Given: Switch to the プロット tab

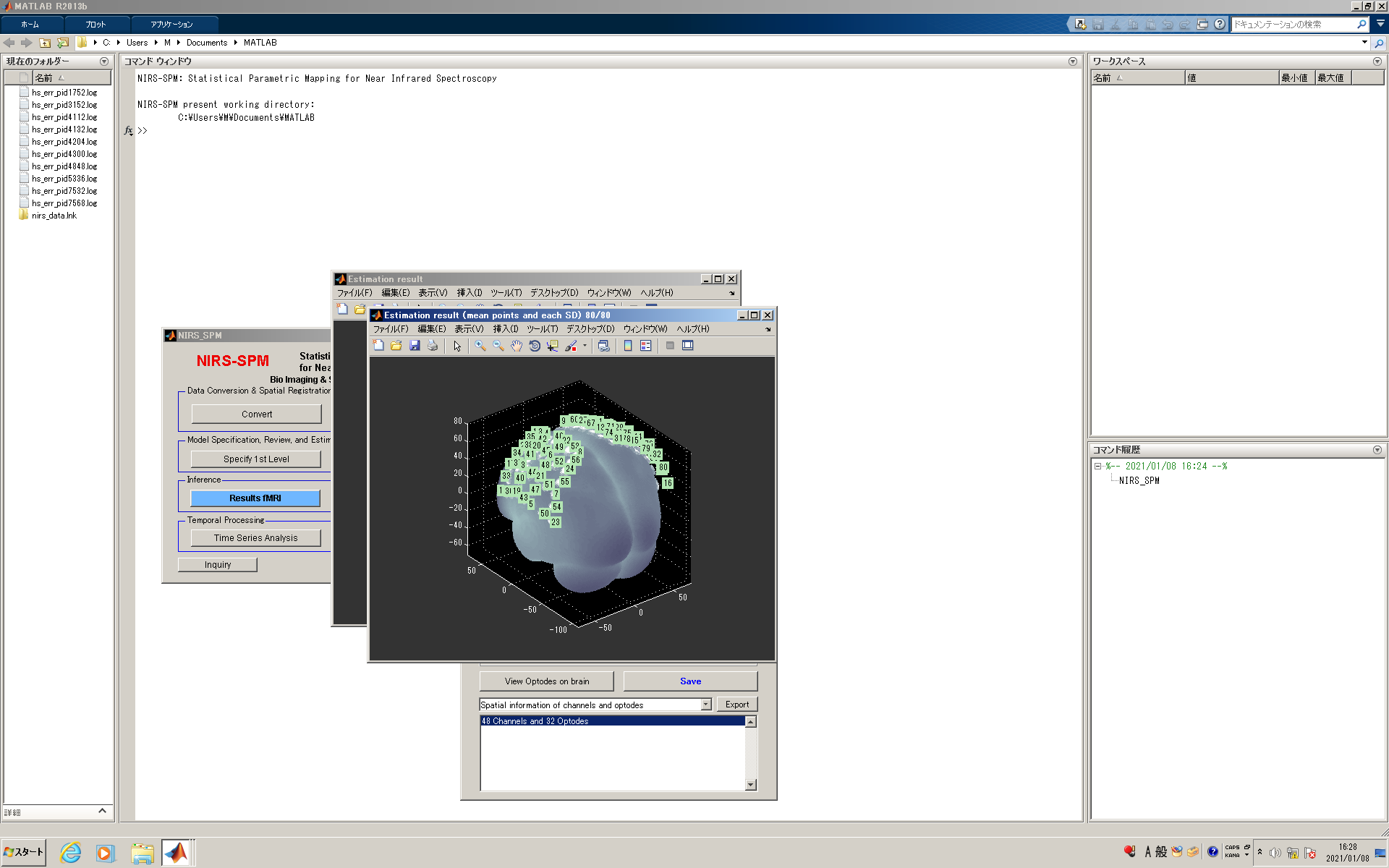Looking at the screenshot, I should click(x=95, y=24).
